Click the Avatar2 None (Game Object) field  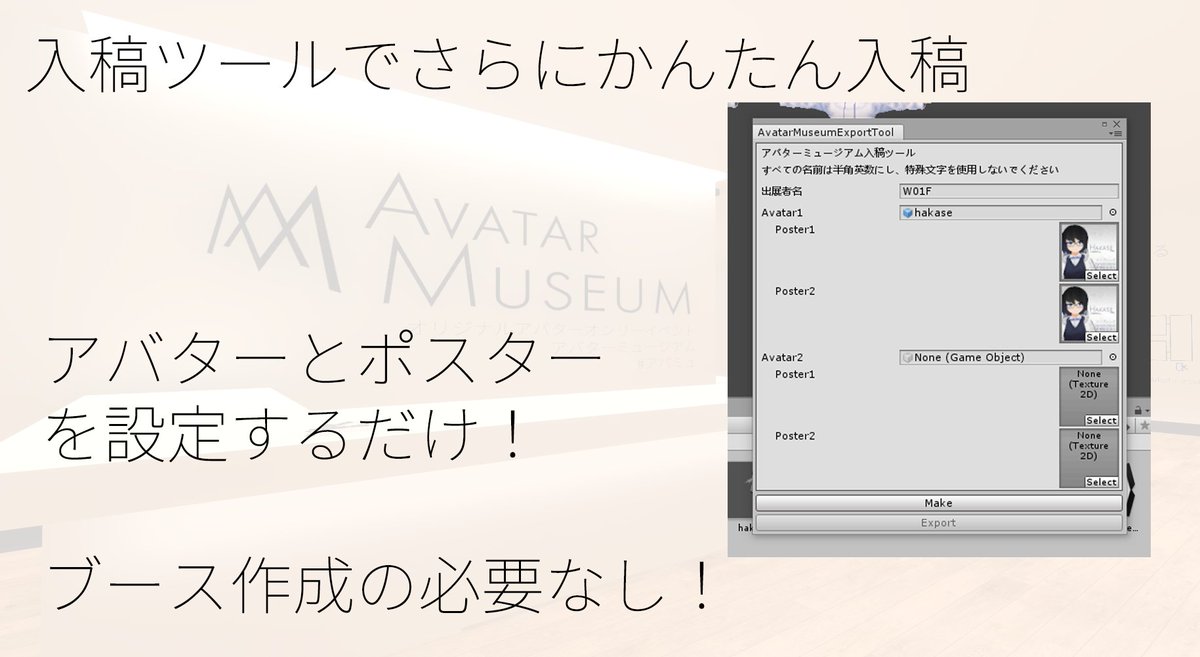coord(1000,357)
